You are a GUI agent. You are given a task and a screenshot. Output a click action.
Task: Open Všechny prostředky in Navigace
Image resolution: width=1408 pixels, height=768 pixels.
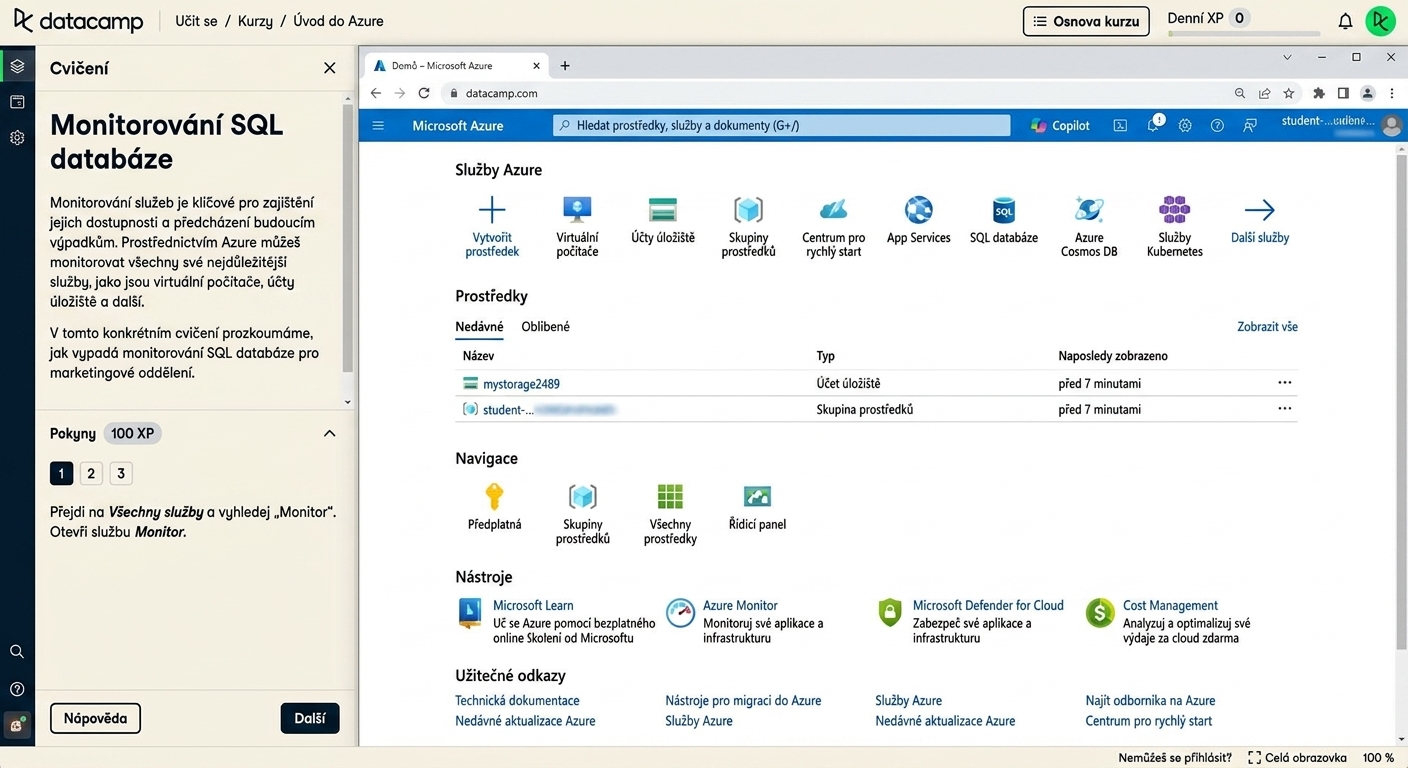pos(670,514)
